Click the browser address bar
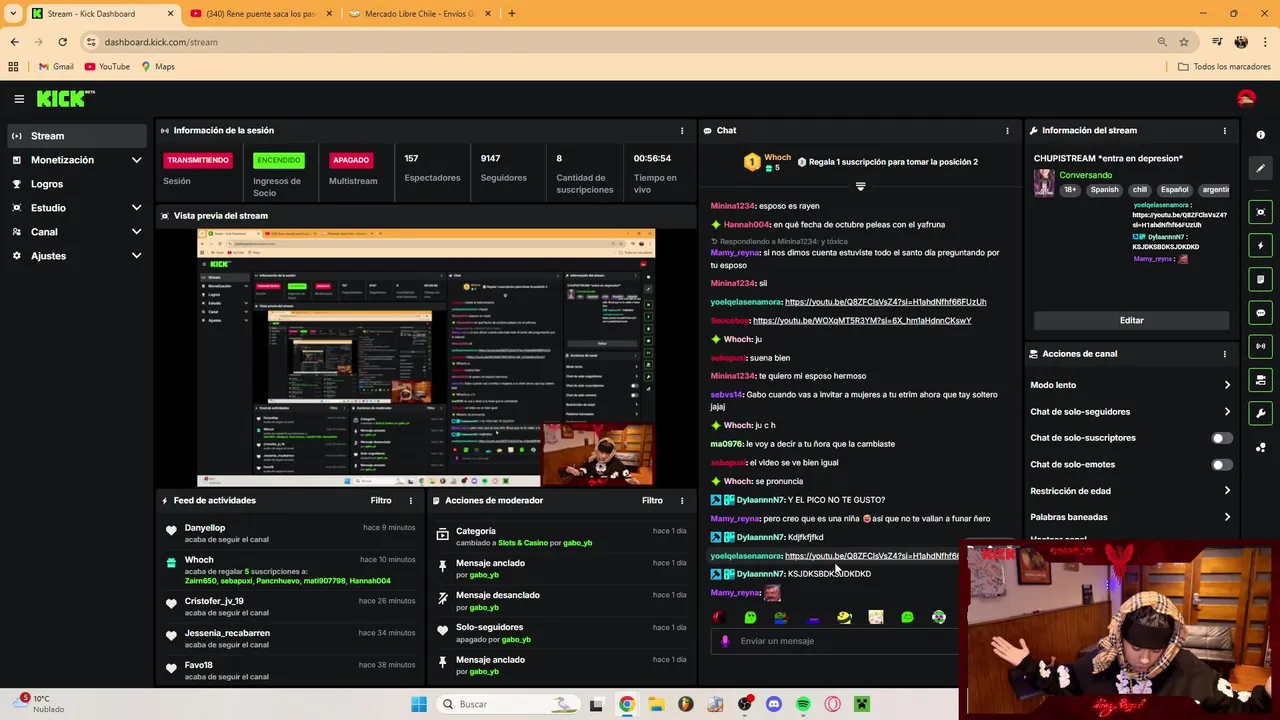This screenshot has width=1280, height=720. click(620, 42)
